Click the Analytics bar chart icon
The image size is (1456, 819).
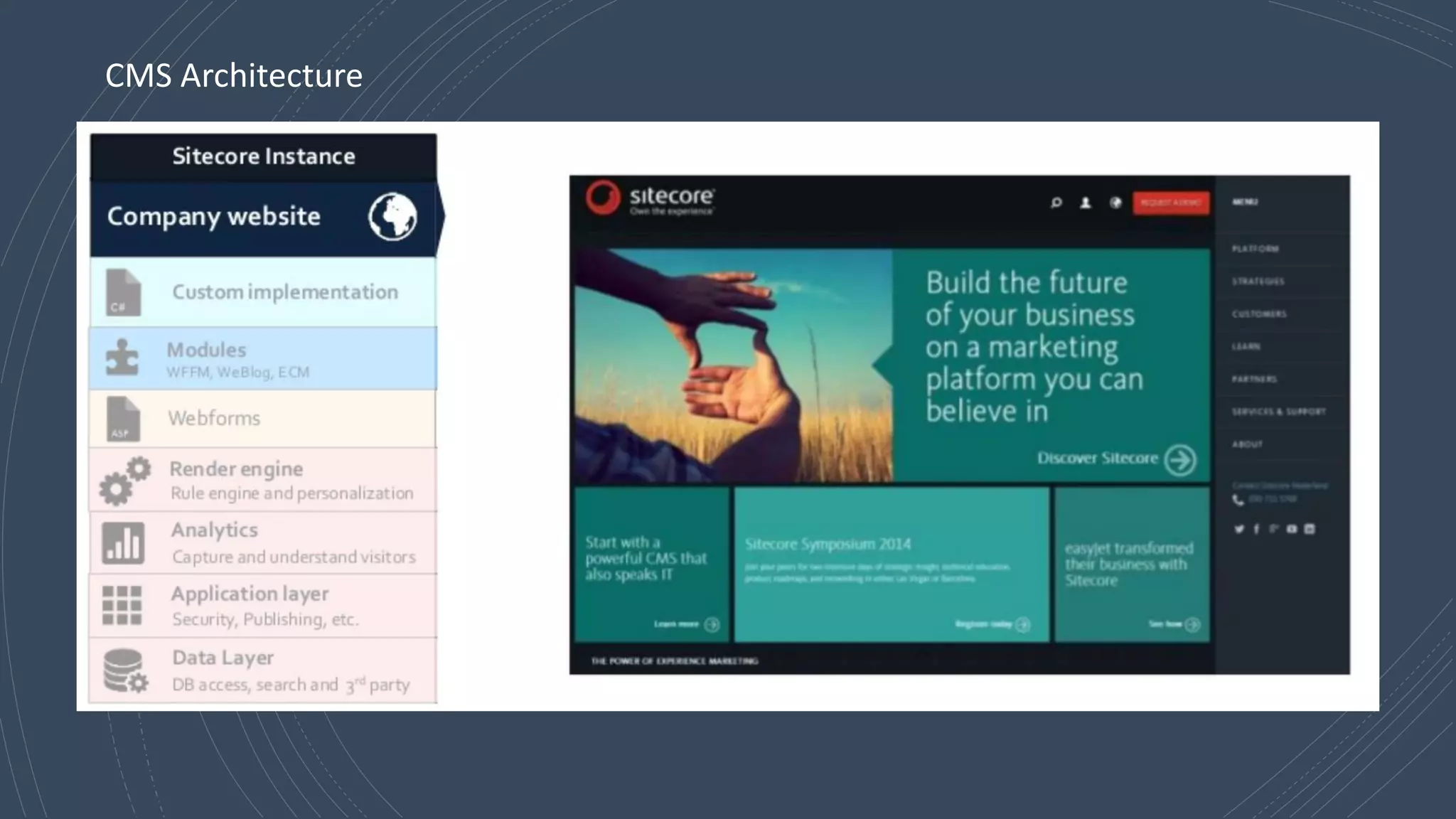123,543
